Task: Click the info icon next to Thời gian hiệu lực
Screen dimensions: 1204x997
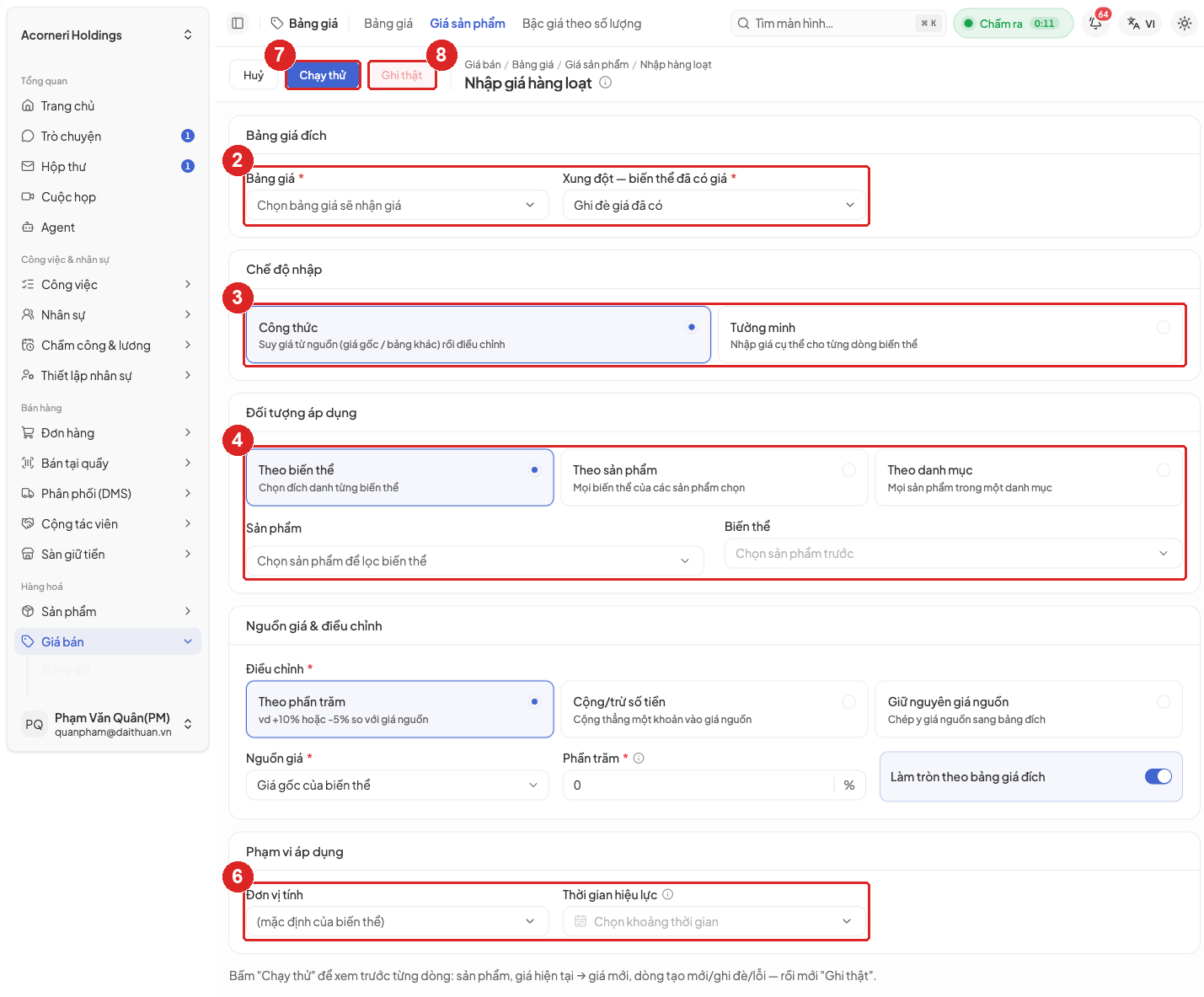Action: (668, 895)
